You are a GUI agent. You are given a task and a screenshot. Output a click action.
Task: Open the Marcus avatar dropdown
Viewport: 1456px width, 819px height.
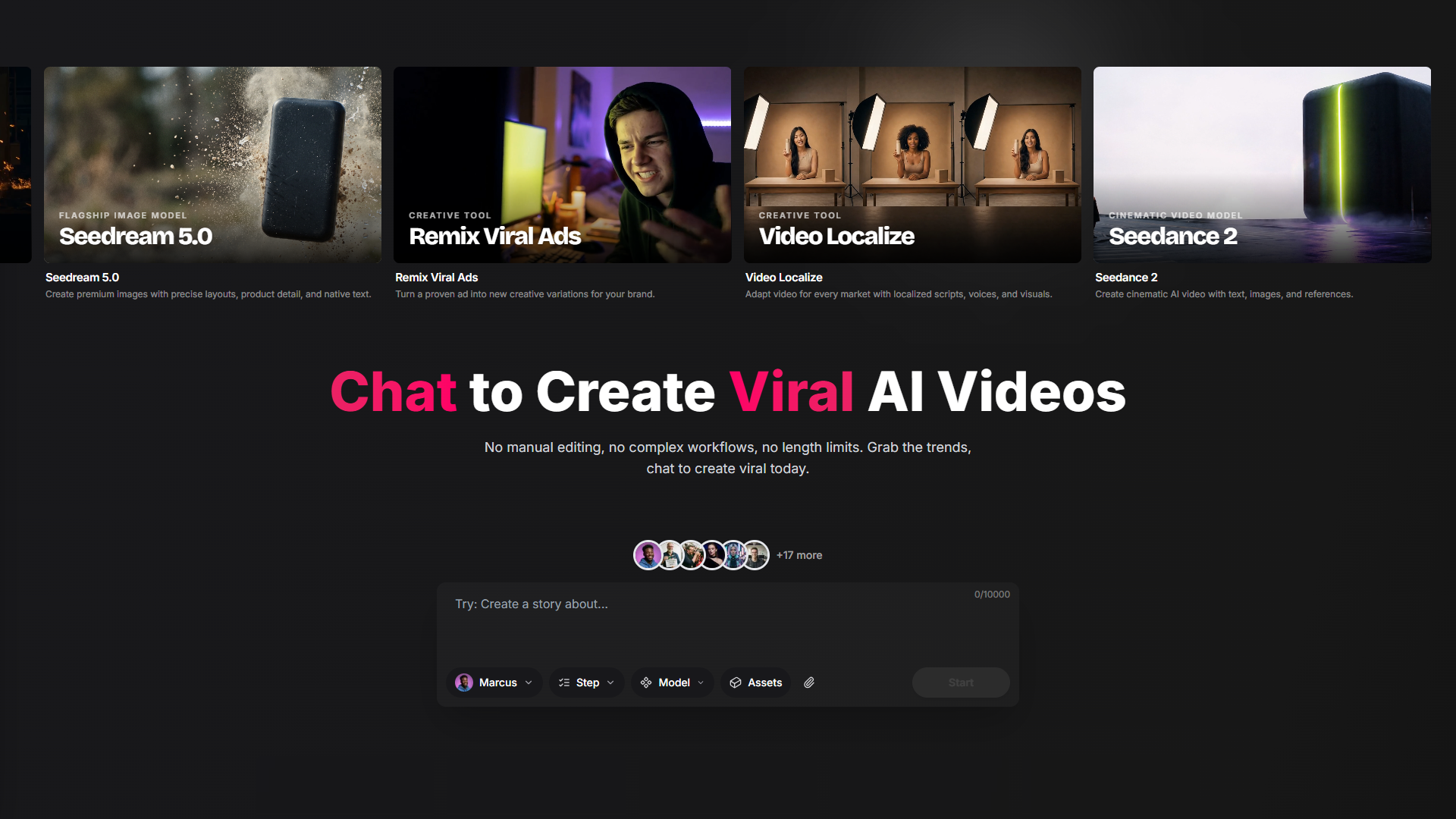[x=494, y=682]
